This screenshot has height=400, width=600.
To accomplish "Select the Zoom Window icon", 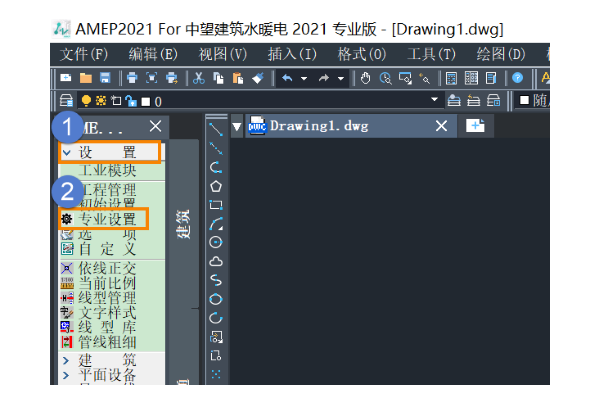I will click(x=405, y=78).
